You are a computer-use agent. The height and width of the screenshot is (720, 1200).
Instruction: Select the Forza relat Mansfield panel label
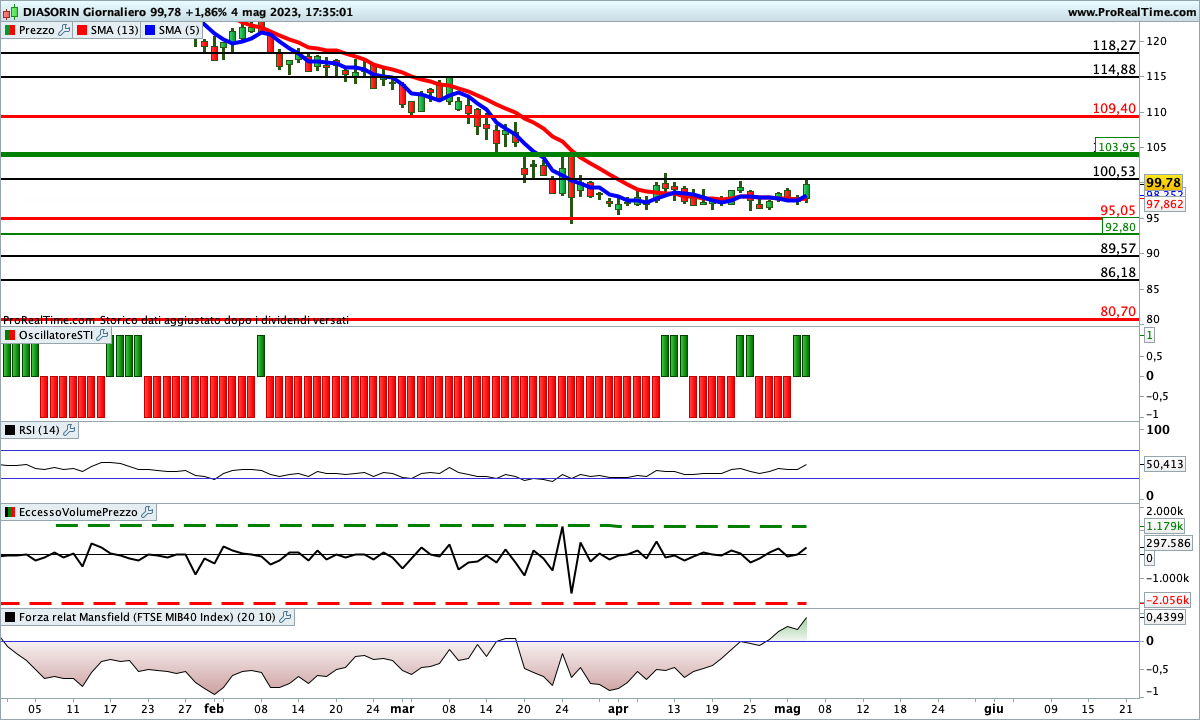[148, 617]
